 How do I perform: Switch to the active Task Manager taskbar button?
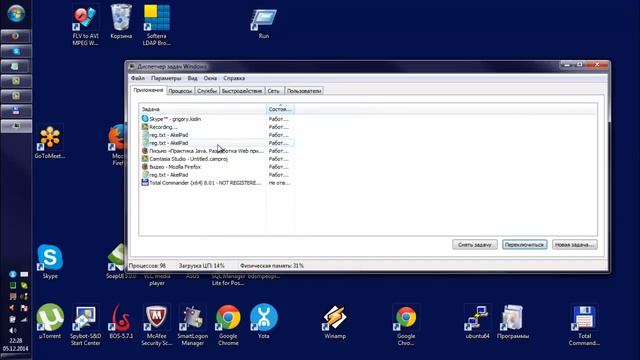pyautogui.click(x=16, y=125)
